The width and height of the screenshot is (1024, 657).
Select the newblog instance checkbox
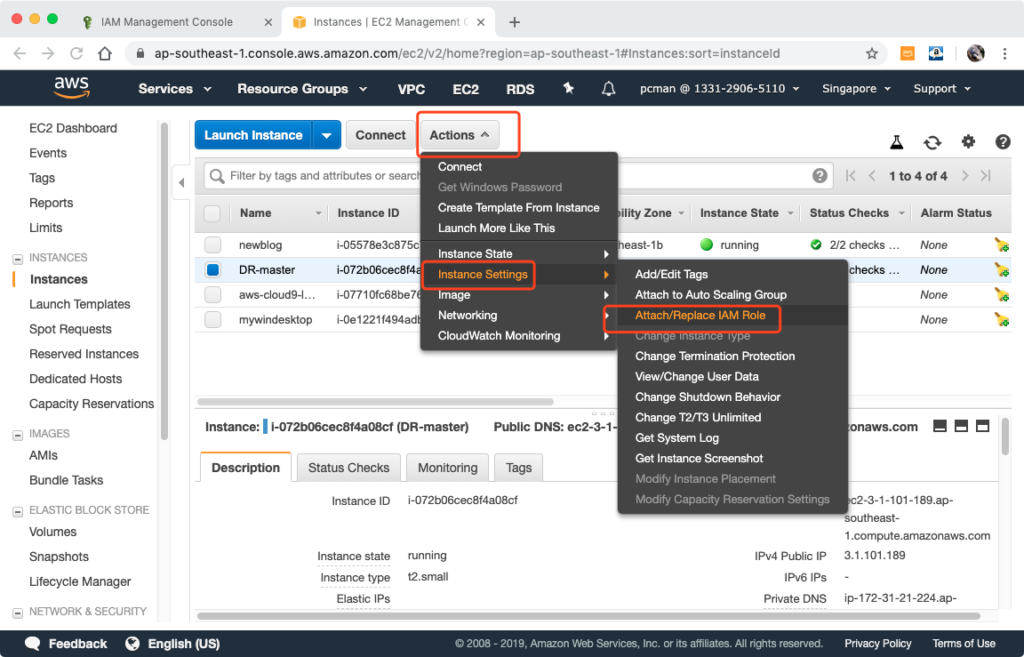[212, 245]
